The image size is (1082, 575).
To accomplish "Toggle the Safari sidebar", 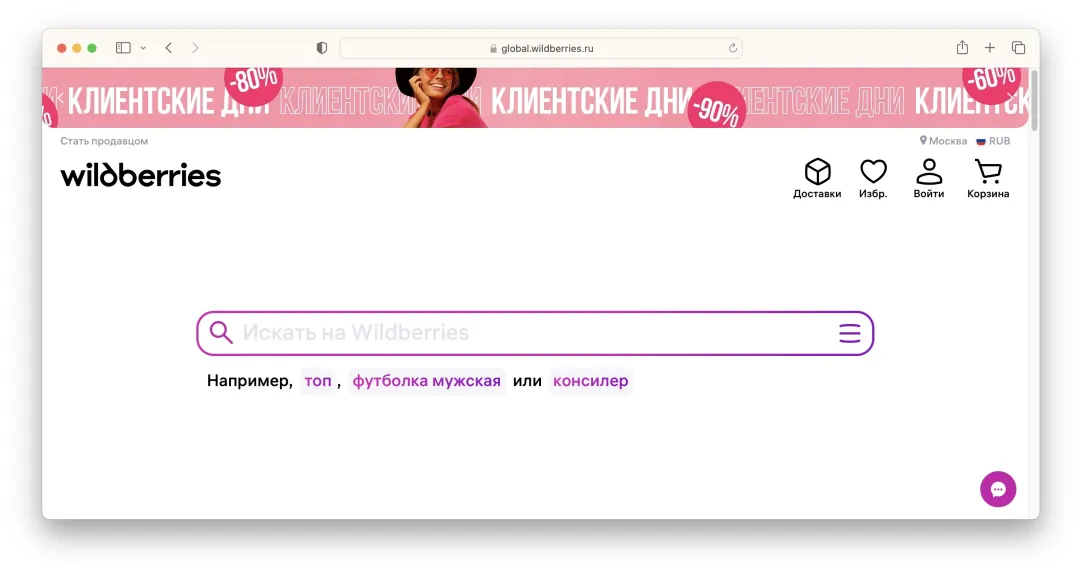I will (123, 48).
